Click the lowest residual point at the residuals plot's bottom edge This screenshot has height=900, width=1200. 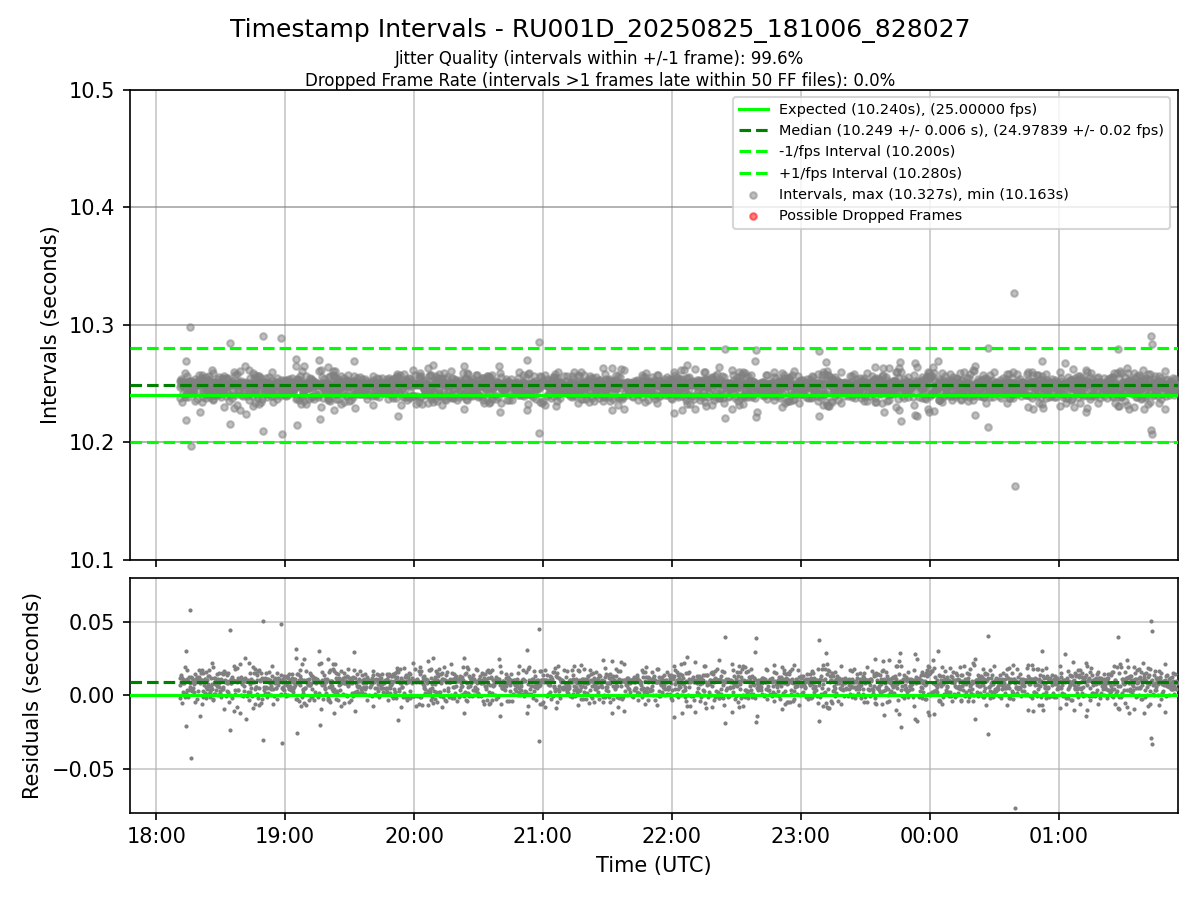point(1015,808)
